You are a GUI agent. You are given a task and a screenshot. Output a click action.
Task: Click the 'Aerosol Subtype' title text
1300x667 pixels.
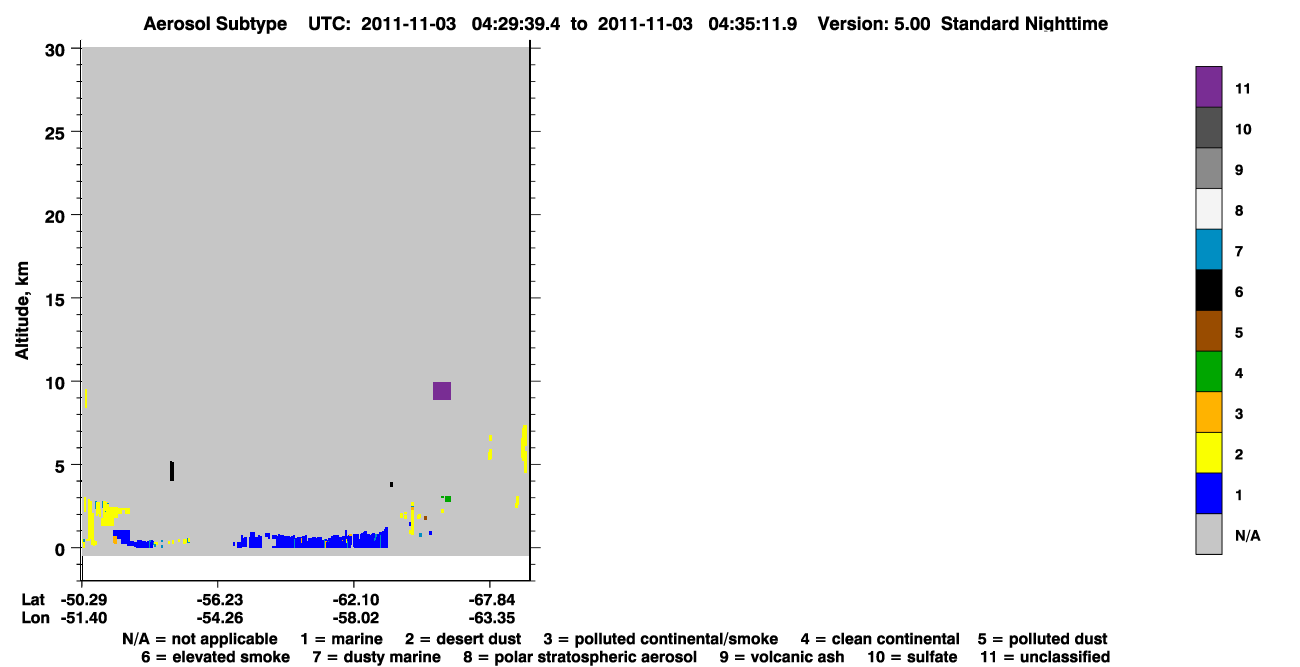[215, 23]
